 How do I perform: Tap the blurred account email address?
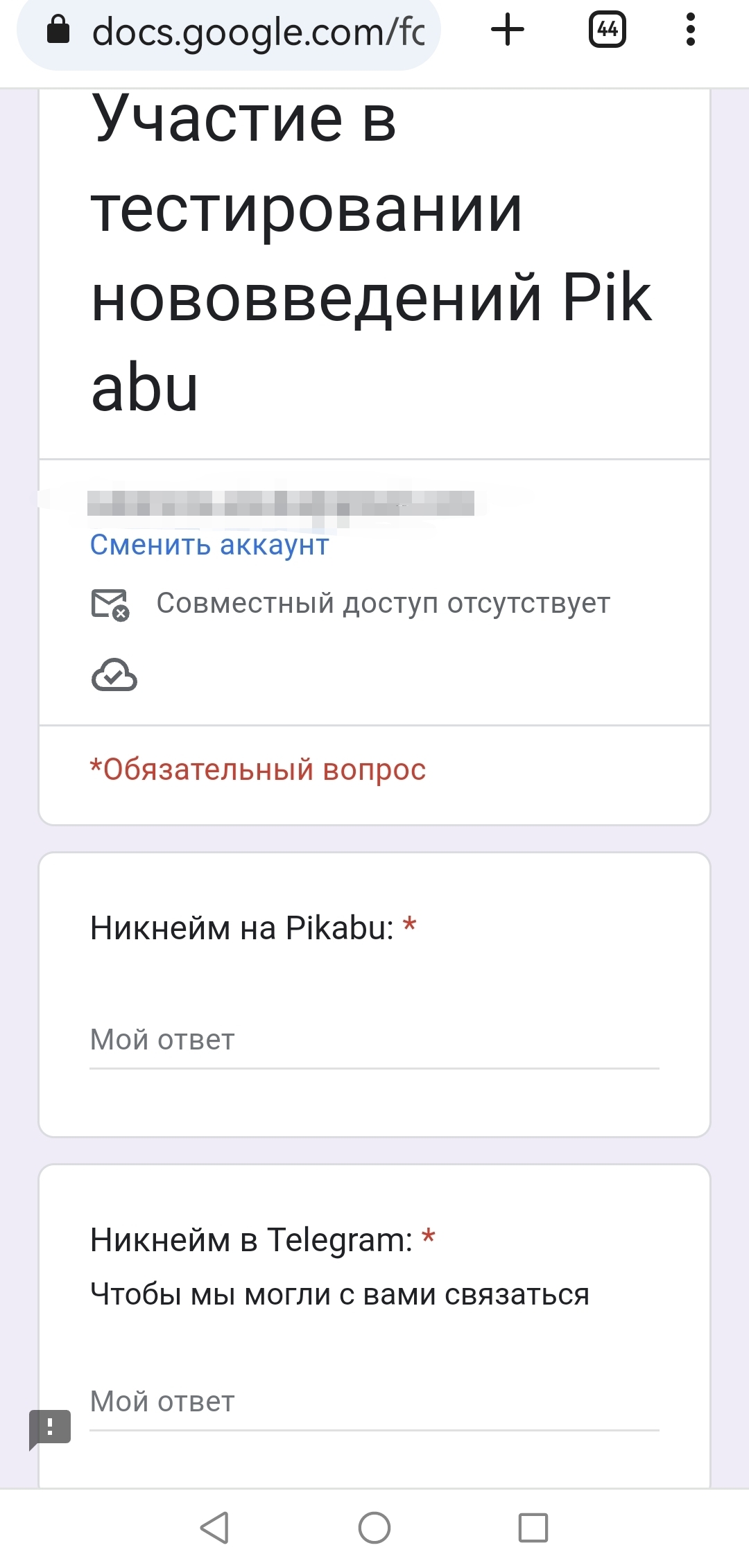point(281,503)
